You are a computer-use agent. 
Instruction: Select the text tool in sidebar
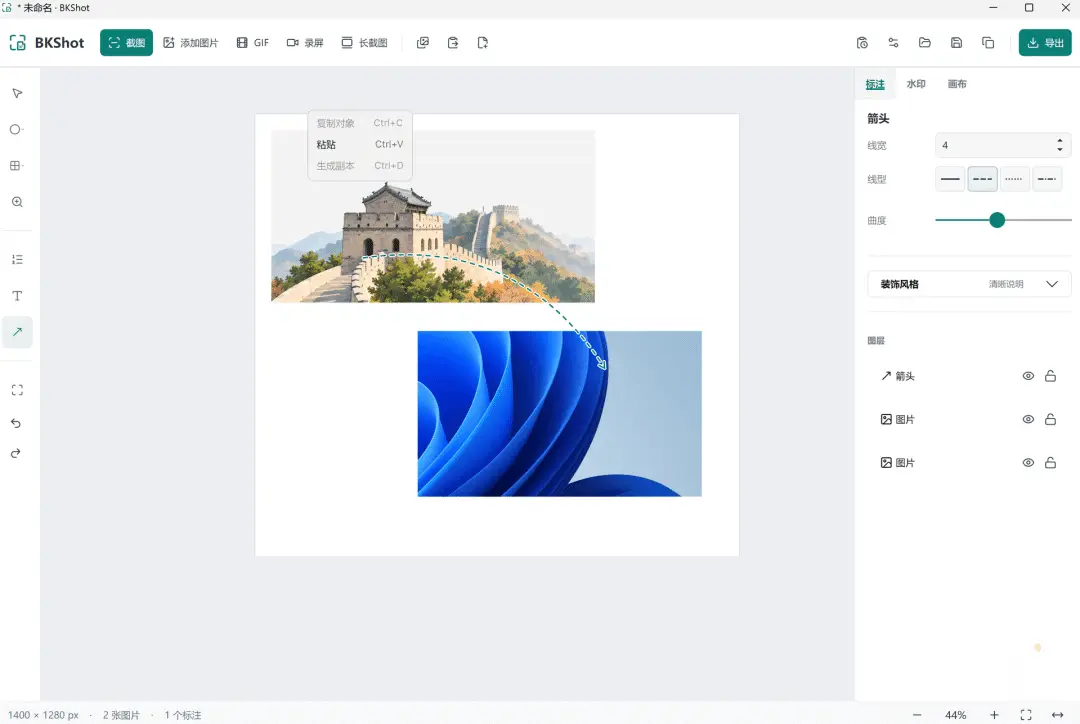click(x=17, y=296)
